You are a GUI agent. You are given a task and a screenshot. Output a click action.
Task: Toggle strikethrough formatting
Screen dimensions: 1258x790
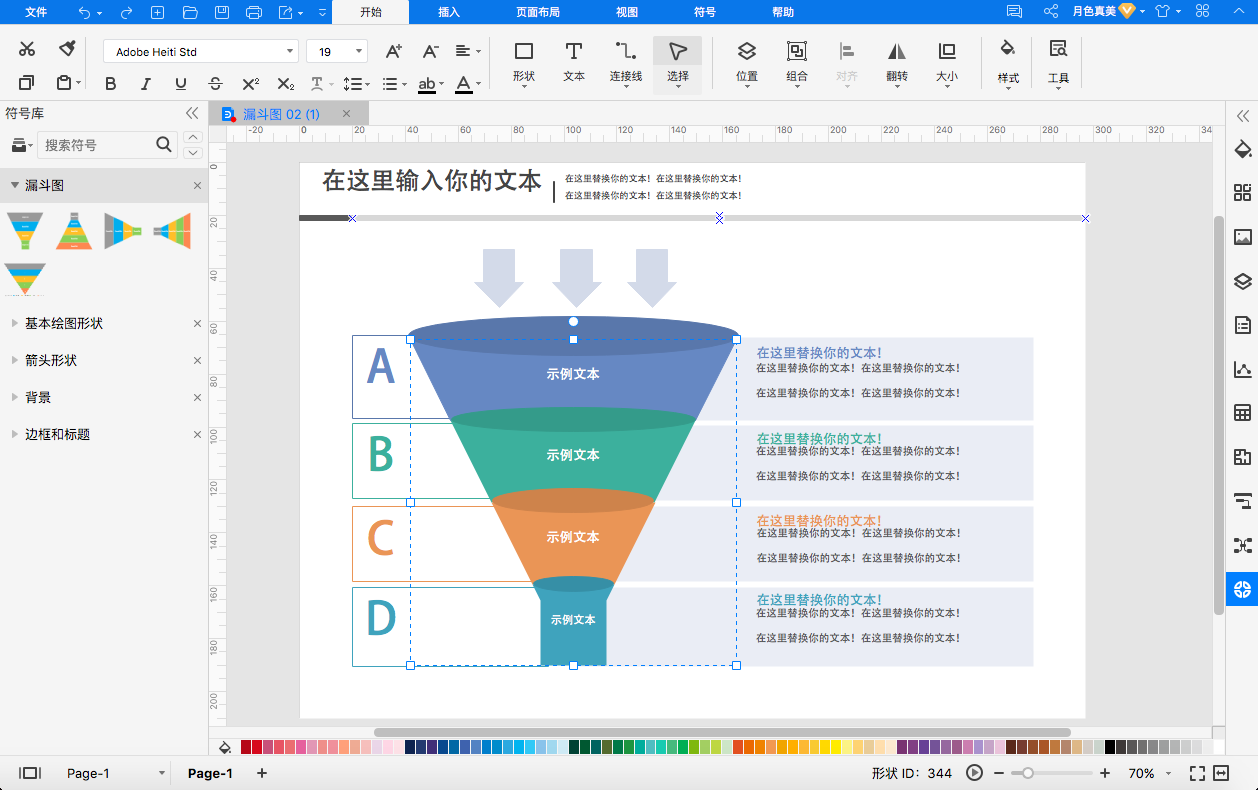pos(215,84)
